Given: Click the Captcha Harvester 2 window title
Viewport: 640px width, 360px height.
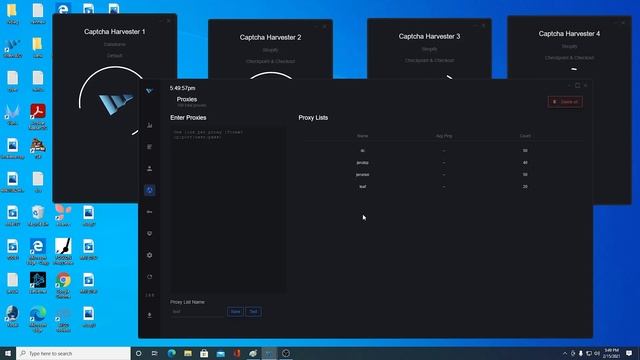Looking at the screenshot, I should coord(270,37).
